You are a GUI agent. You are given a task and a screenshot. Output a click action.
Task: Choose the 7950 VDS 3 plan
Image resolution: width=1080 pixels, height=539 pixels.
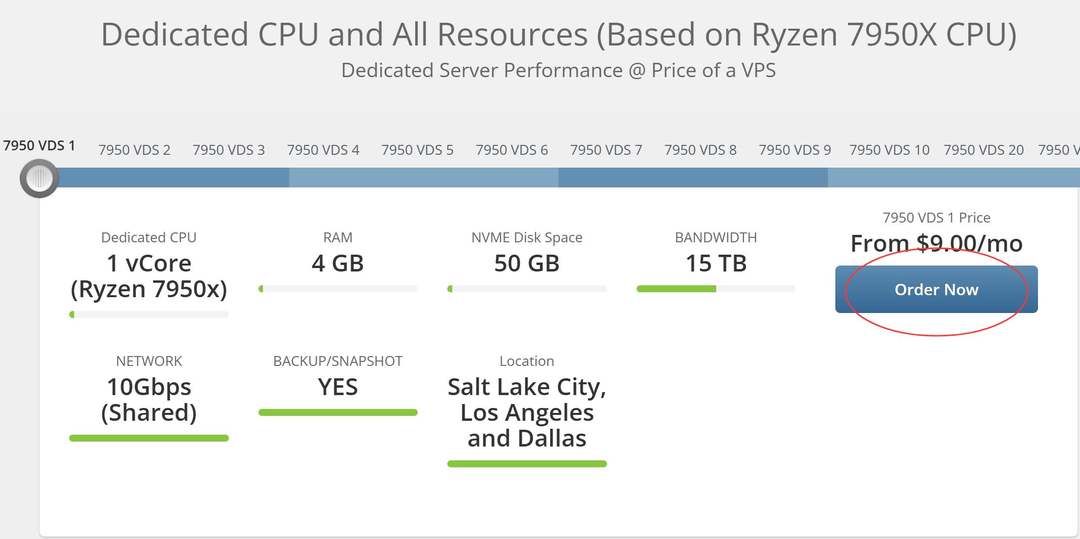tap(229, 150)
